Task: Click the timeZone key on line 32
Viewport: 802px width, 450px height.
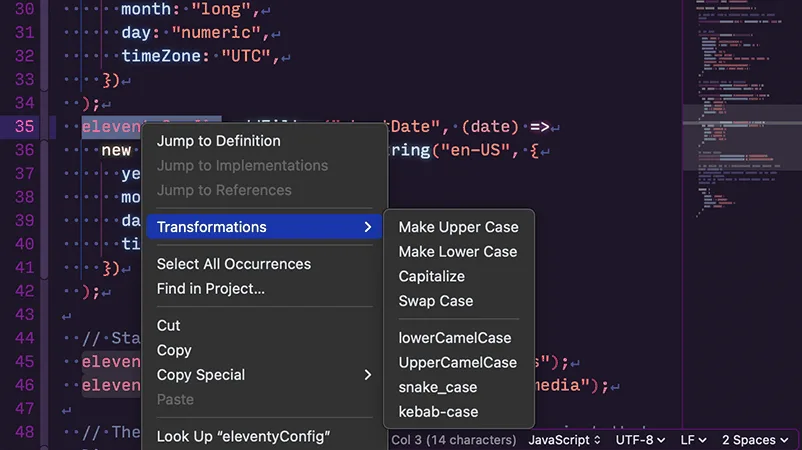Action: coord(161,56)
